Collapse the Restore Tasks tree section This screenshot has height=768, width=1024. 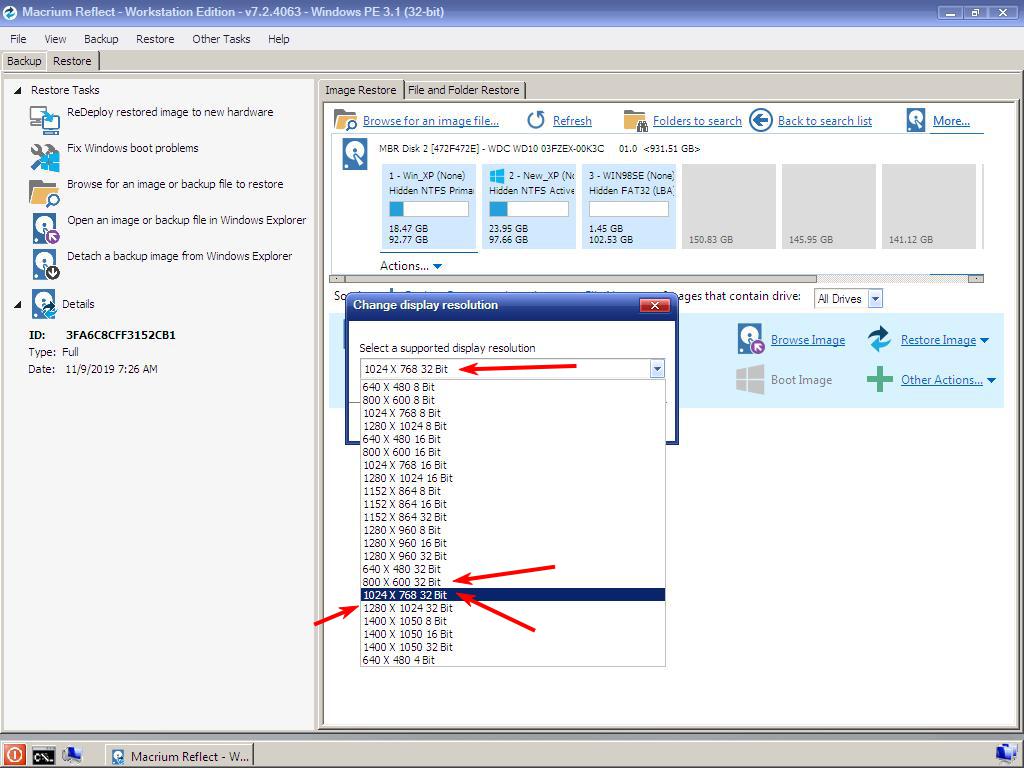pos(18,90)
